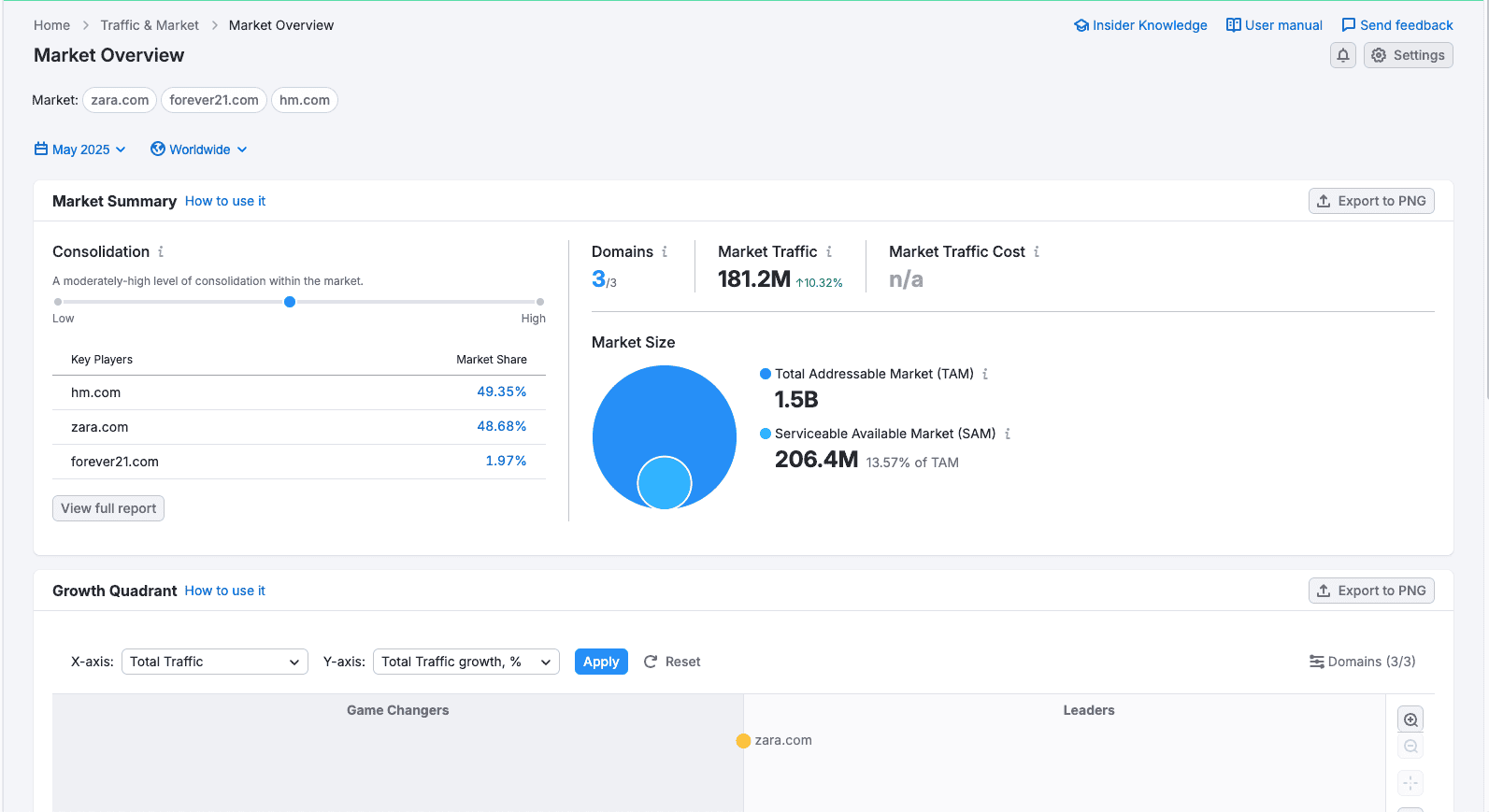Click the 181.2M market traffic value
Screen dimensions: 1489x812
[754, 279]
